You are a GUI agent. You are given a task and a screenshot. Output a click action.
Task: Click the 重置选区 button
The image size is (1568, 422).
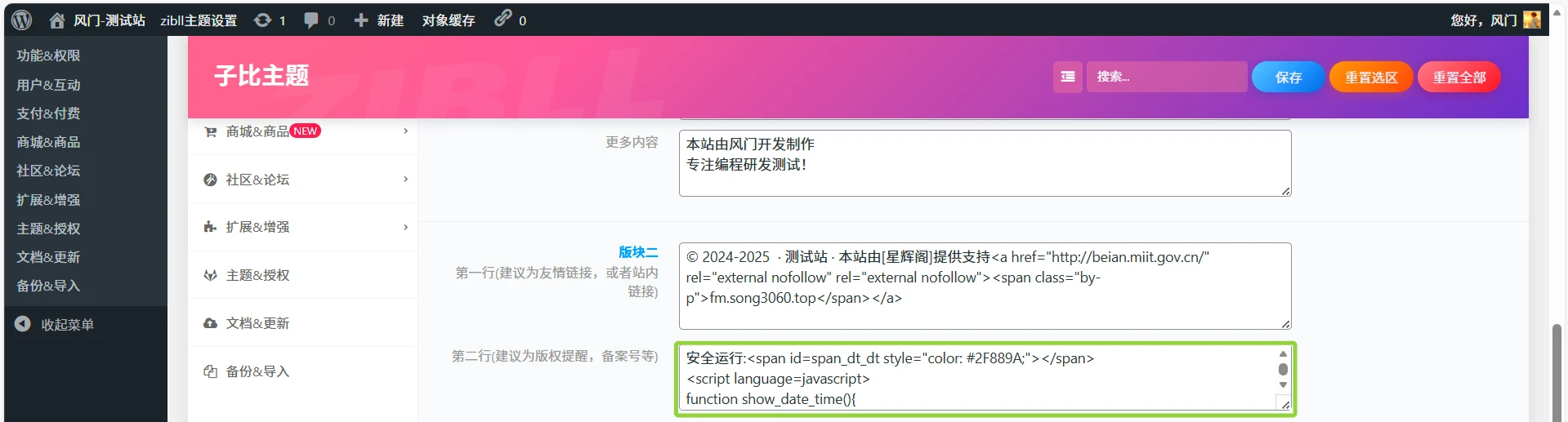pyautogui.click(x=1370, y=77)
